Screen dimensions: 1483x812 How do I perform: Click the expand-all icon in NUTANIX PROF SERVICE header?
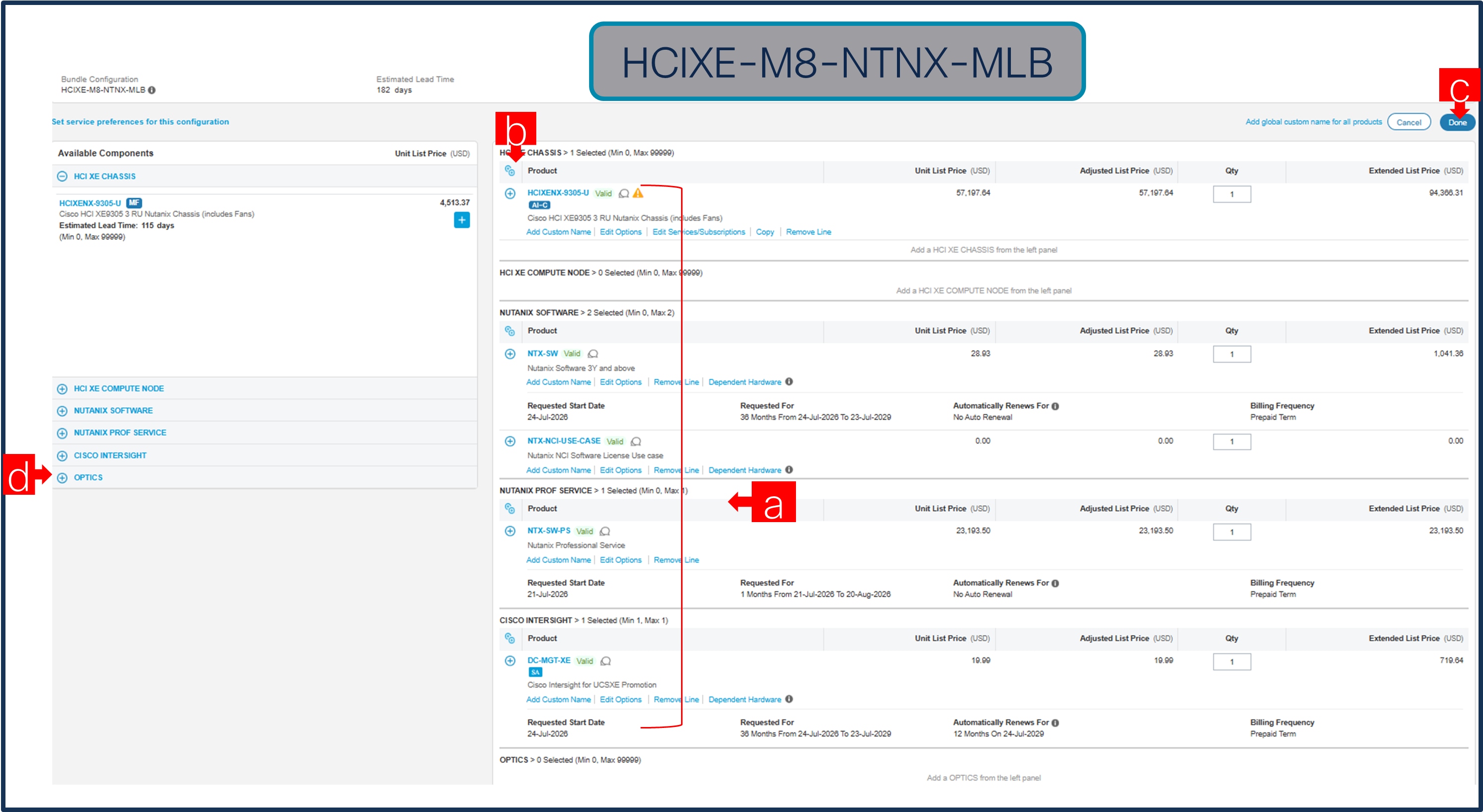(x=509, y=509)
